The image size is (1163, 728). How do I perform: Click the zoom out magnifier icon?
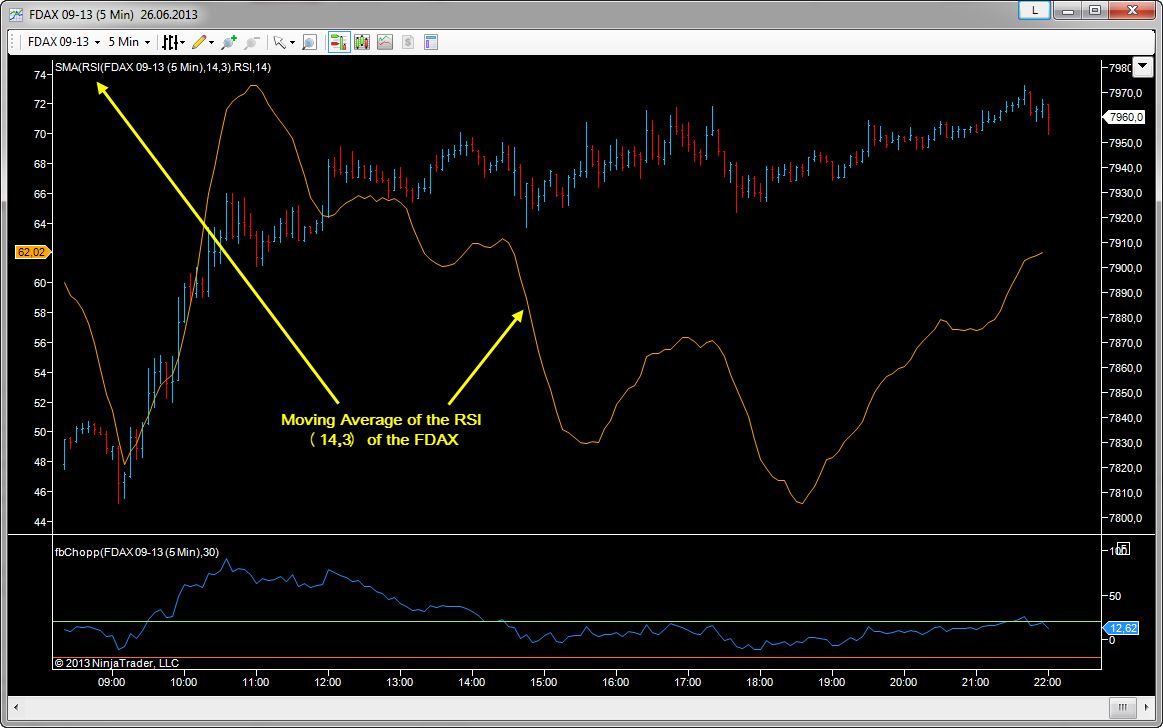coord(252,42)
